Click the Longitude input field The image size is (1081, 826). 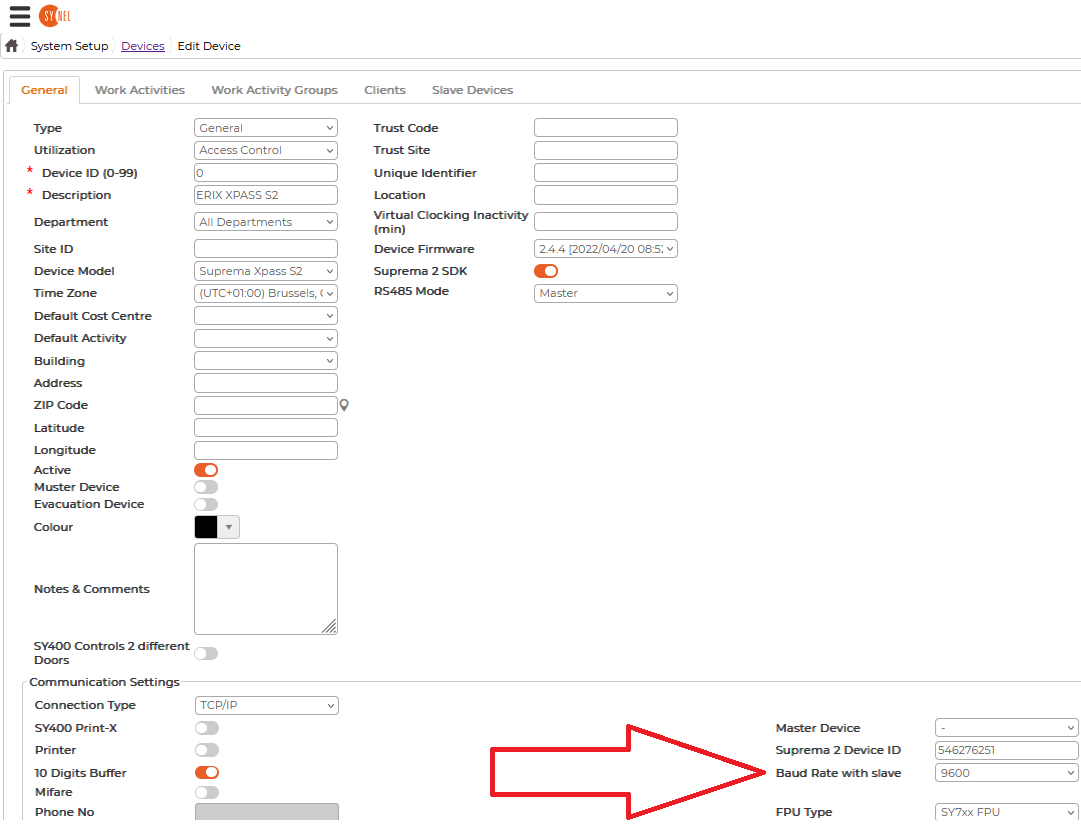(x=266, y=450)
